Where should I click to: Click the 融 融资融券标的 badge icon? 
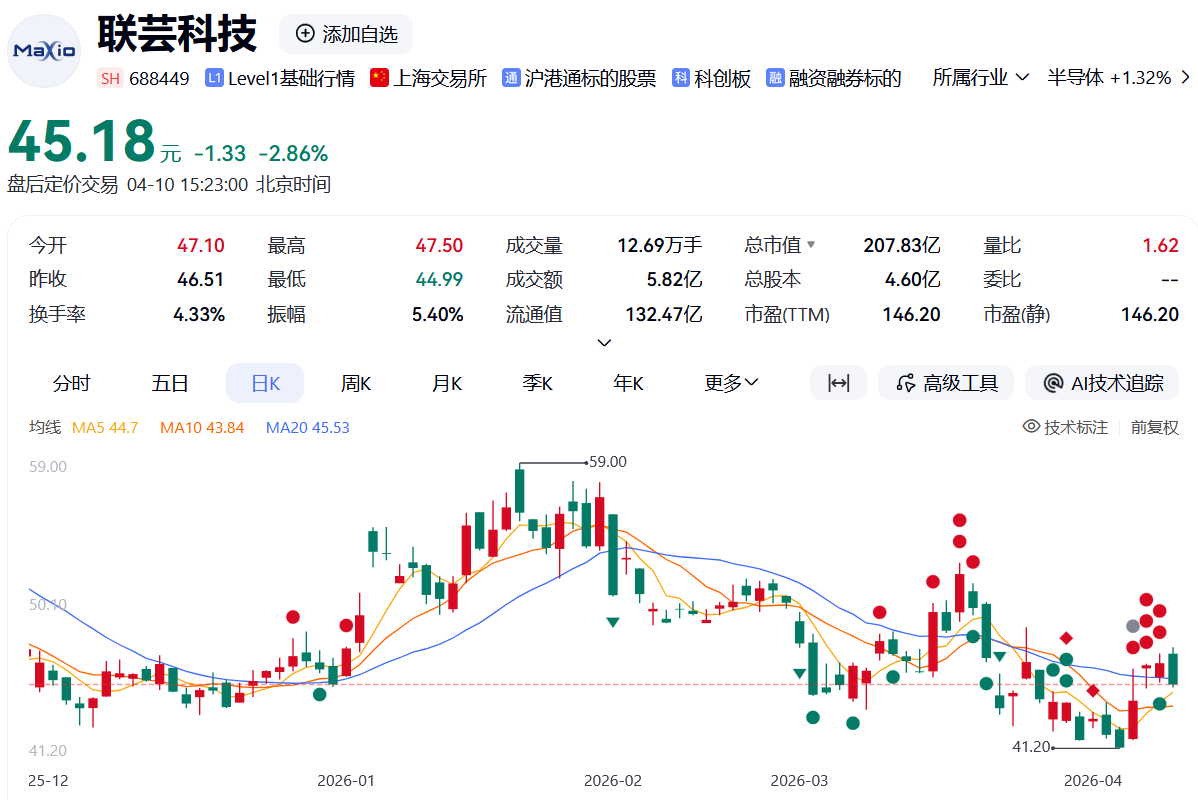[x=774, y=77]
